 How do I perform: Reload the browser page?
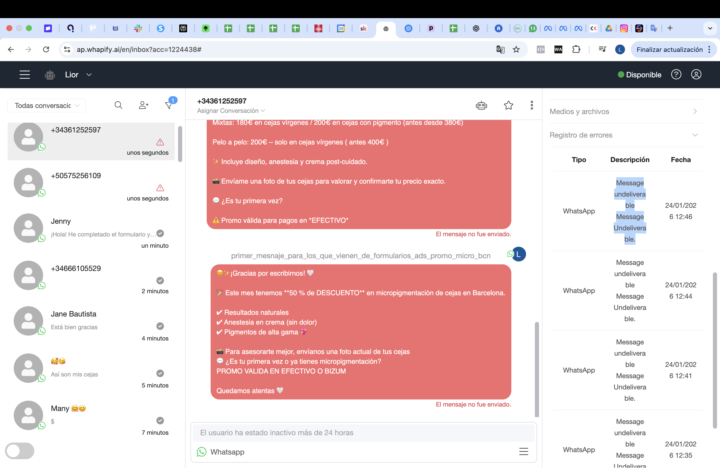click(x=46, y=50)
